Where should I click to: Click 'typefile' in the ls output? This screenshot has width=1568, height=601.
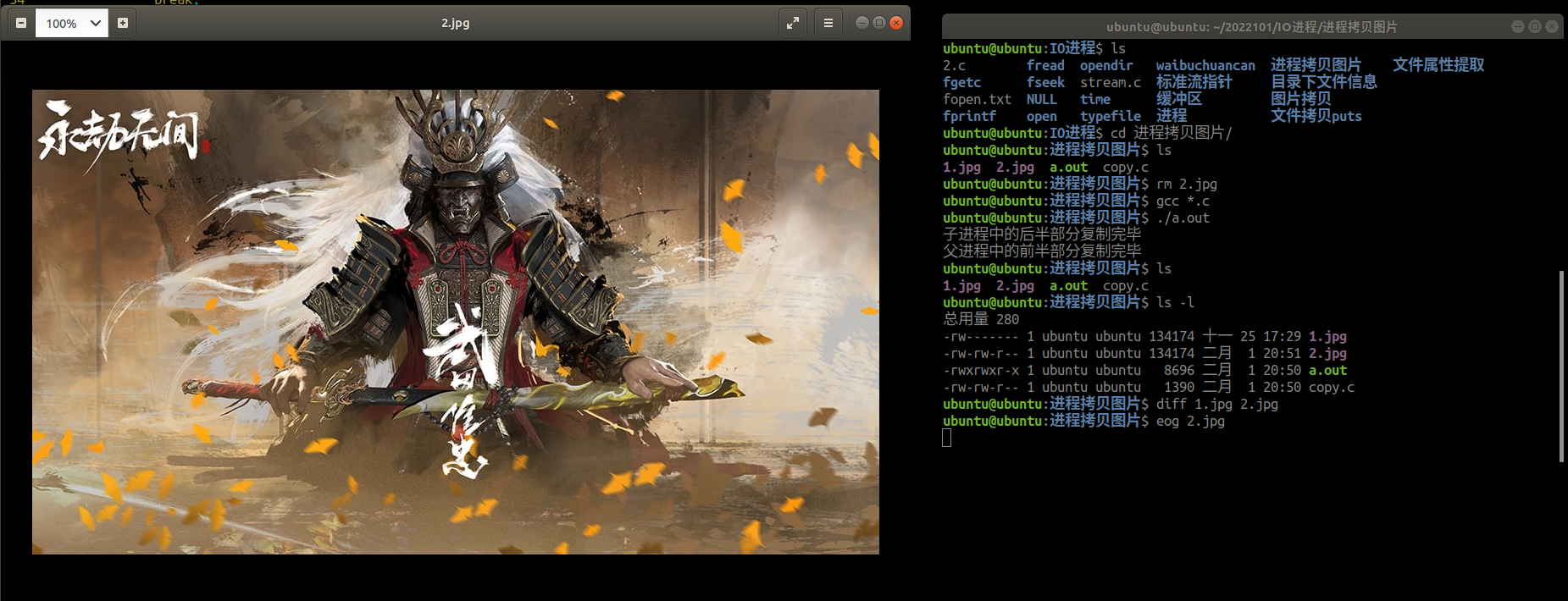point(1111,116)
